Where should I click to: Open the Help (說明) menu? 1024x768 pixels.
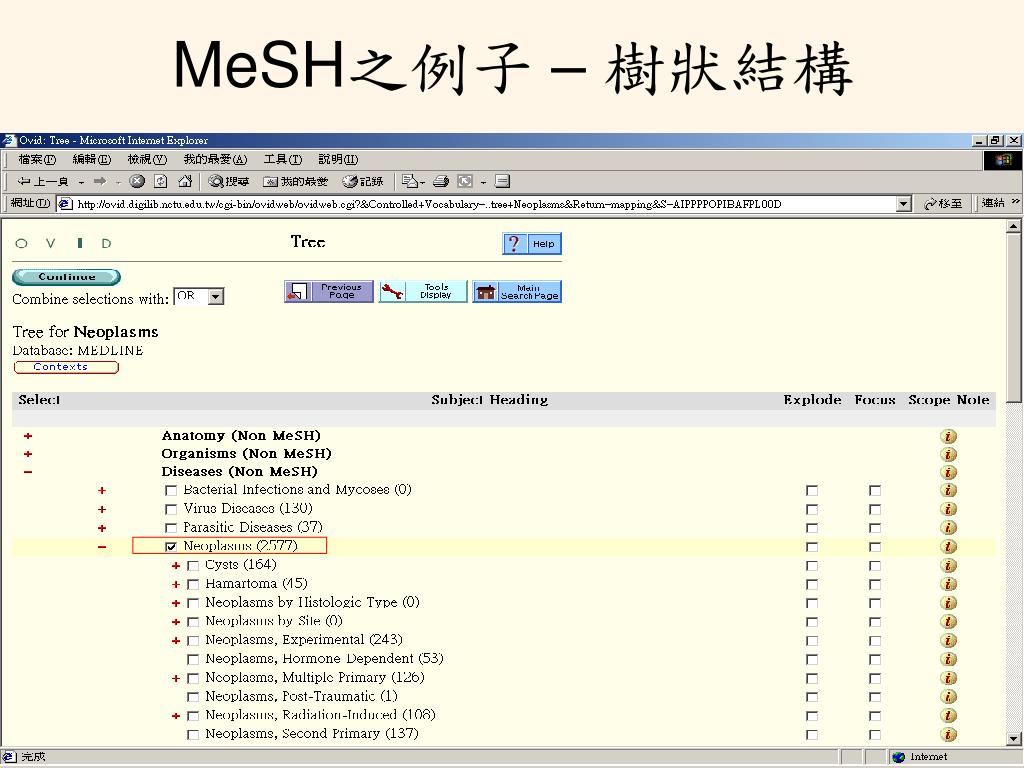click(x=338, y=159)
